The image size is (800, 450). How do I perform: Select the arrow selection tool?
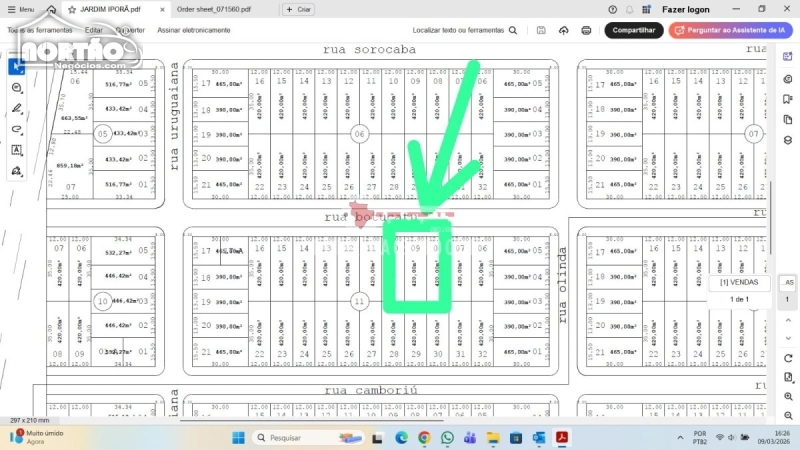(17, 67)
